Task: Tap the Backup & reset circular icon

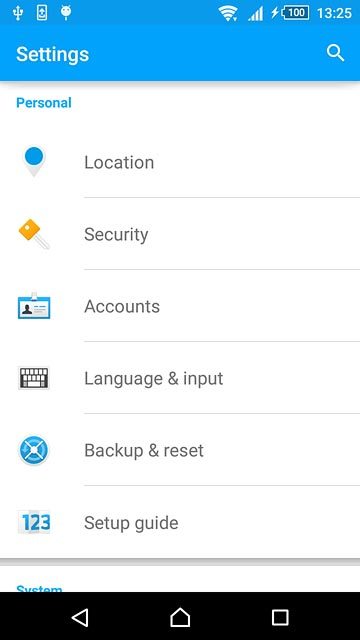Action: click(34, 450)
